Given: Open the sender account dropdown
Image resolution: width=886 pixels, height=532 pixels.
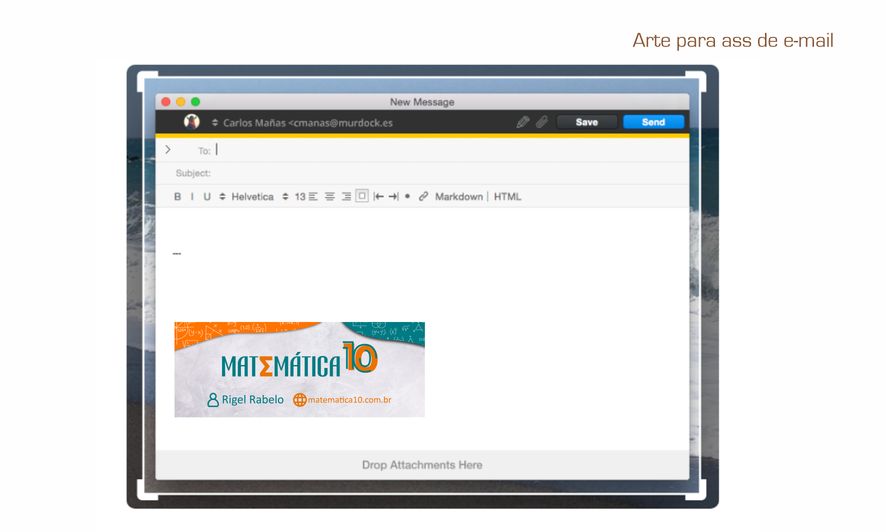Looking at the screenshot, I should tap(214, 122).
